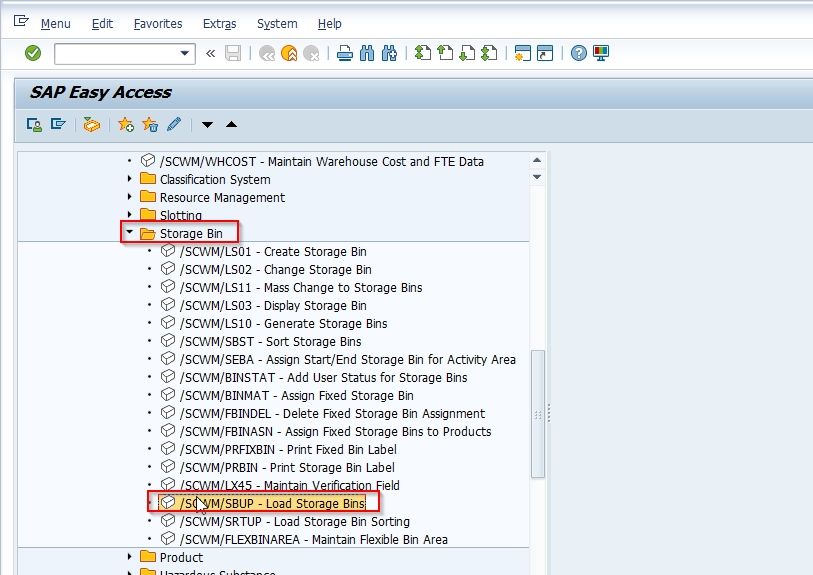Viewport: 813px width, 575px height.
Task: Click the Cancel icon in toolbar
Action: click(x=311, y=53)
